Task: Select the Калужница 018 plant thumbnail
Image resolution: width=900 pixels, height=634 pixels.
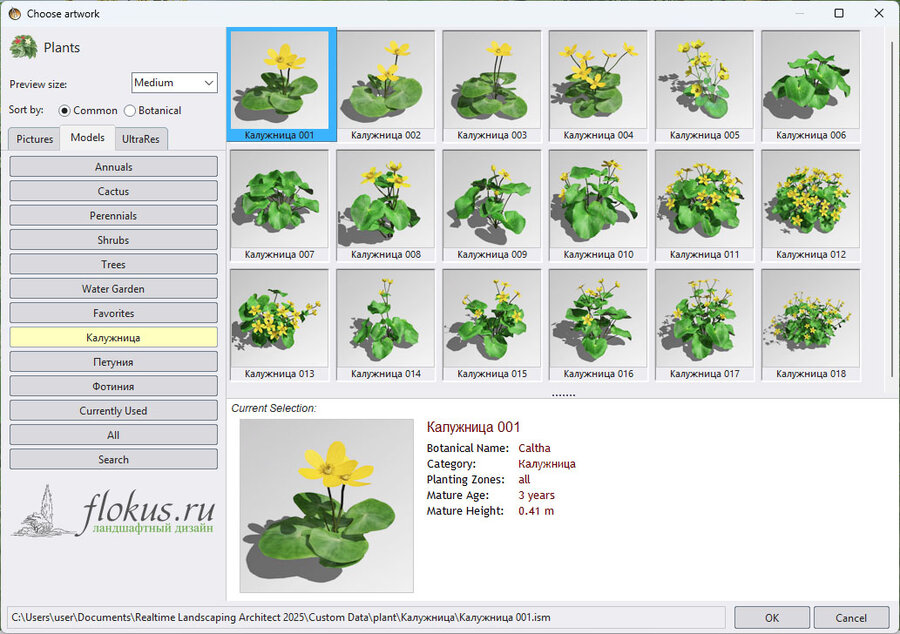Action: pos(810,324)
